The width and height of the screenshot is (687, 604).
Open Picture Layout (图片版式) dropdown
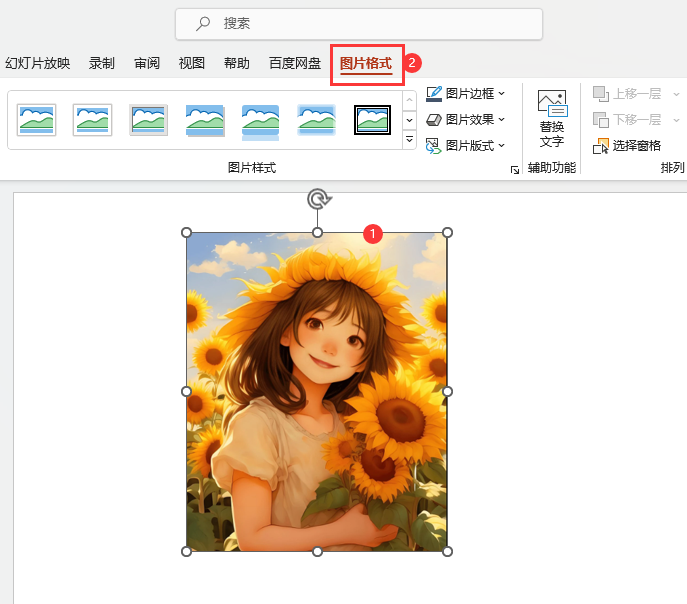[x=466, y=146]
